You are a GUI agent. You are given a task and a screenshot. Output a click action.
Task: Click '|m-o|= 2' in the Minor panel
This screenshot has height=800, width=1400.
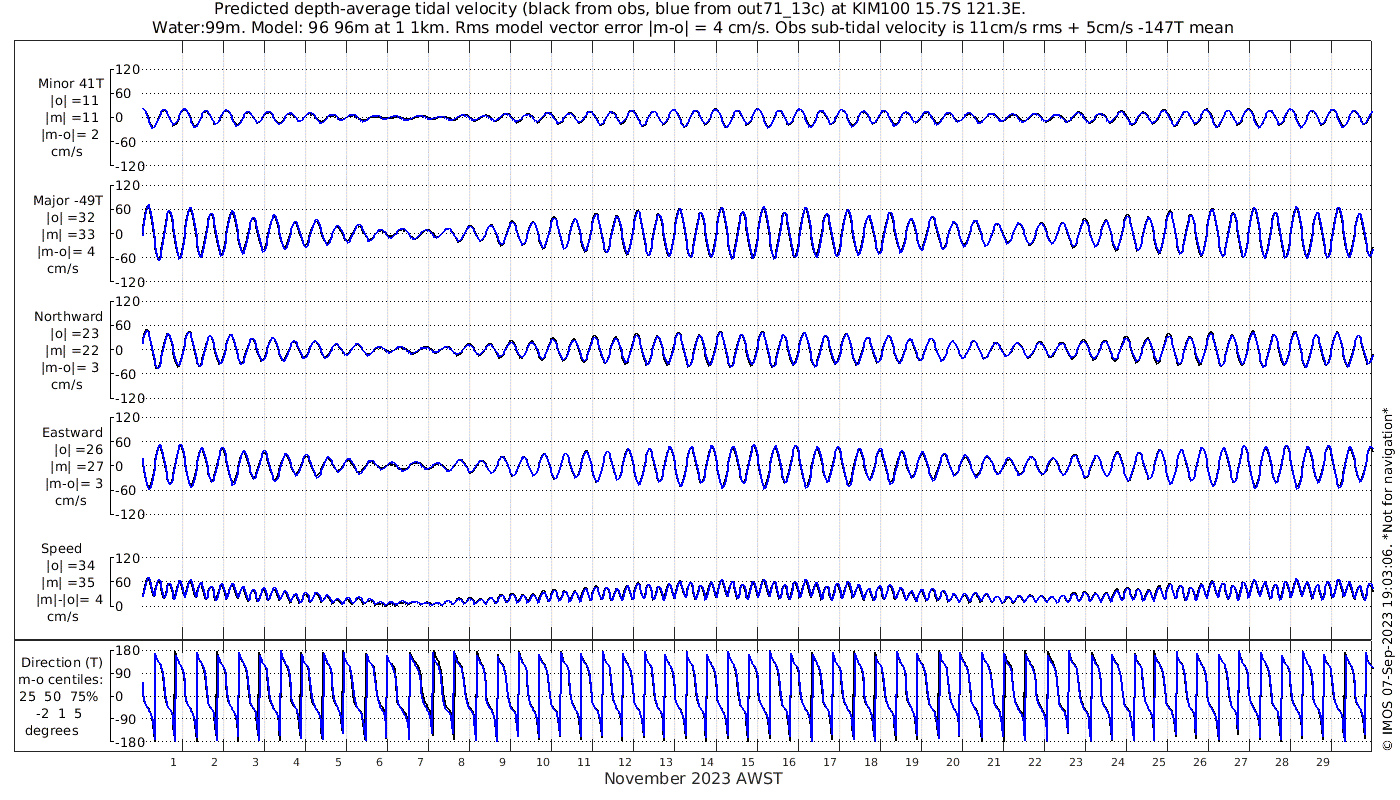pyautogui.click(x=70, y=135)
